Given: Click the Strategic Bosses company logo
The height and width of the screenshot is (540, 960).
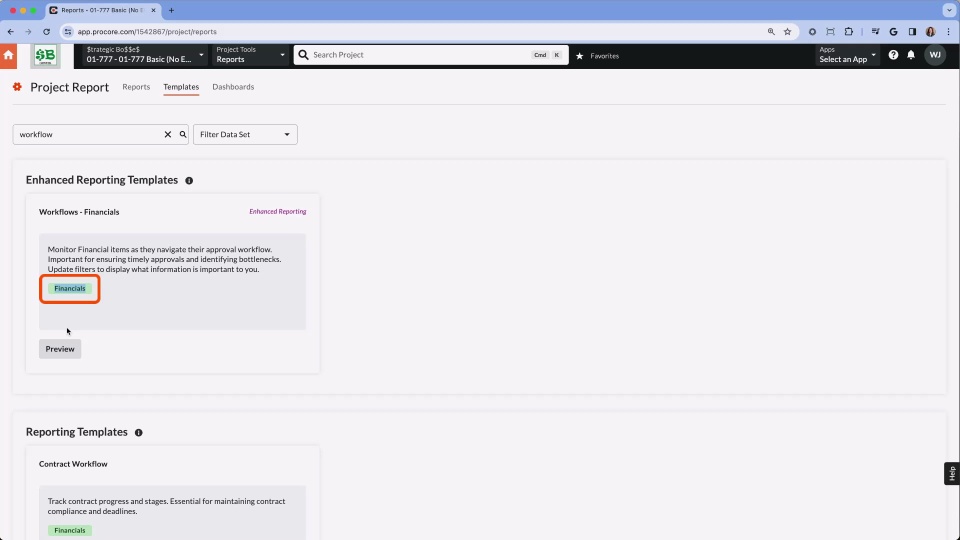Looking at the screenshot, I should pos(45,56).
